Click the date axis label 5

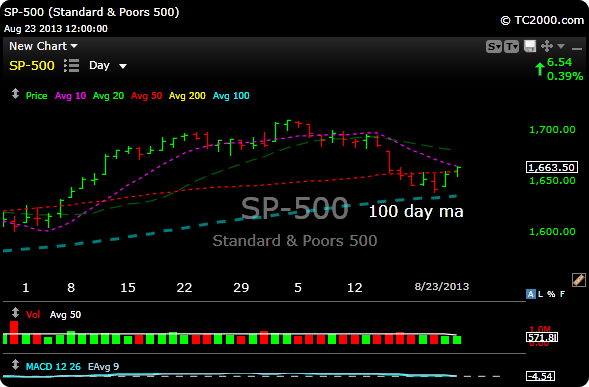coord(298,288)
